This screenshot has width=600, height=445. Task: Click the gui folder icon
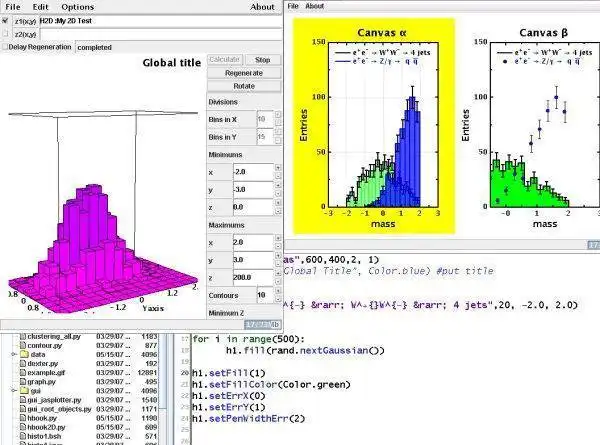[x=24, y=391]
